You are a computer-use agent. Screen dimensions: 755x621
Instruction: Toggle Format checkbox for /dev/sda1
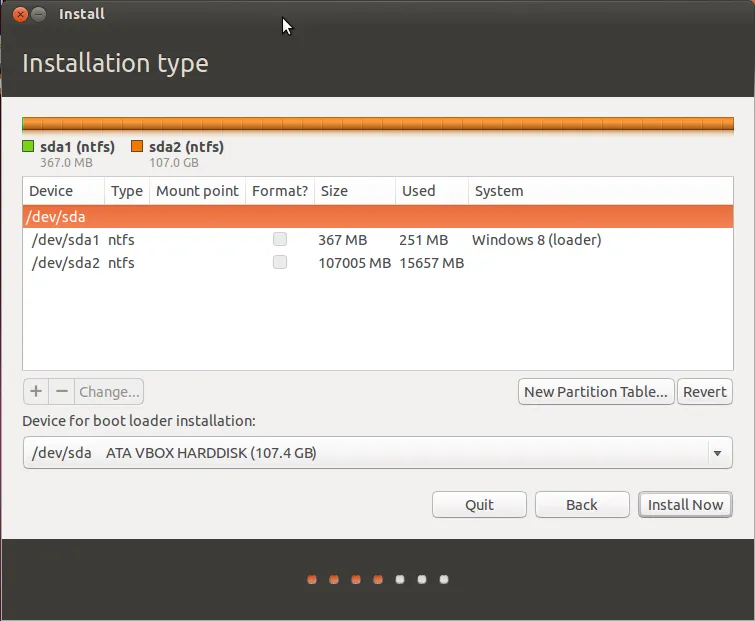pos(280,239)
